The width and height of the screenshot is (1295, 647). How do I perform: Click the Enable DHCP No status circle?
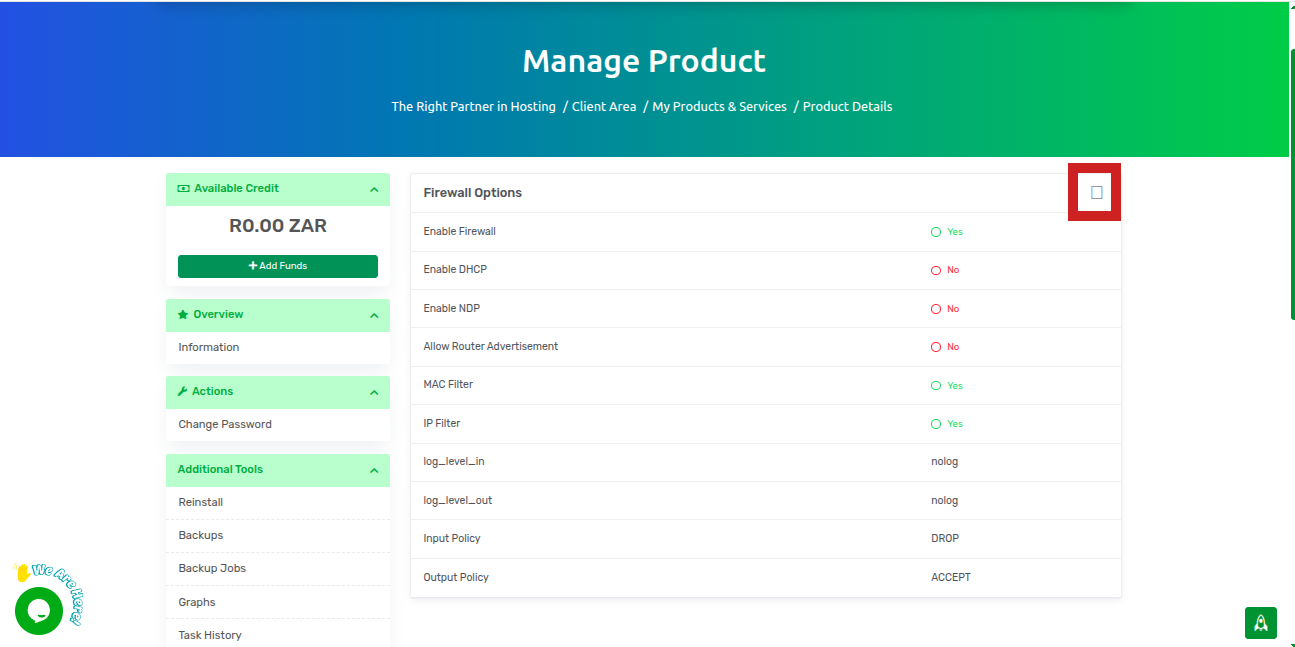click(x=936, y=270)
